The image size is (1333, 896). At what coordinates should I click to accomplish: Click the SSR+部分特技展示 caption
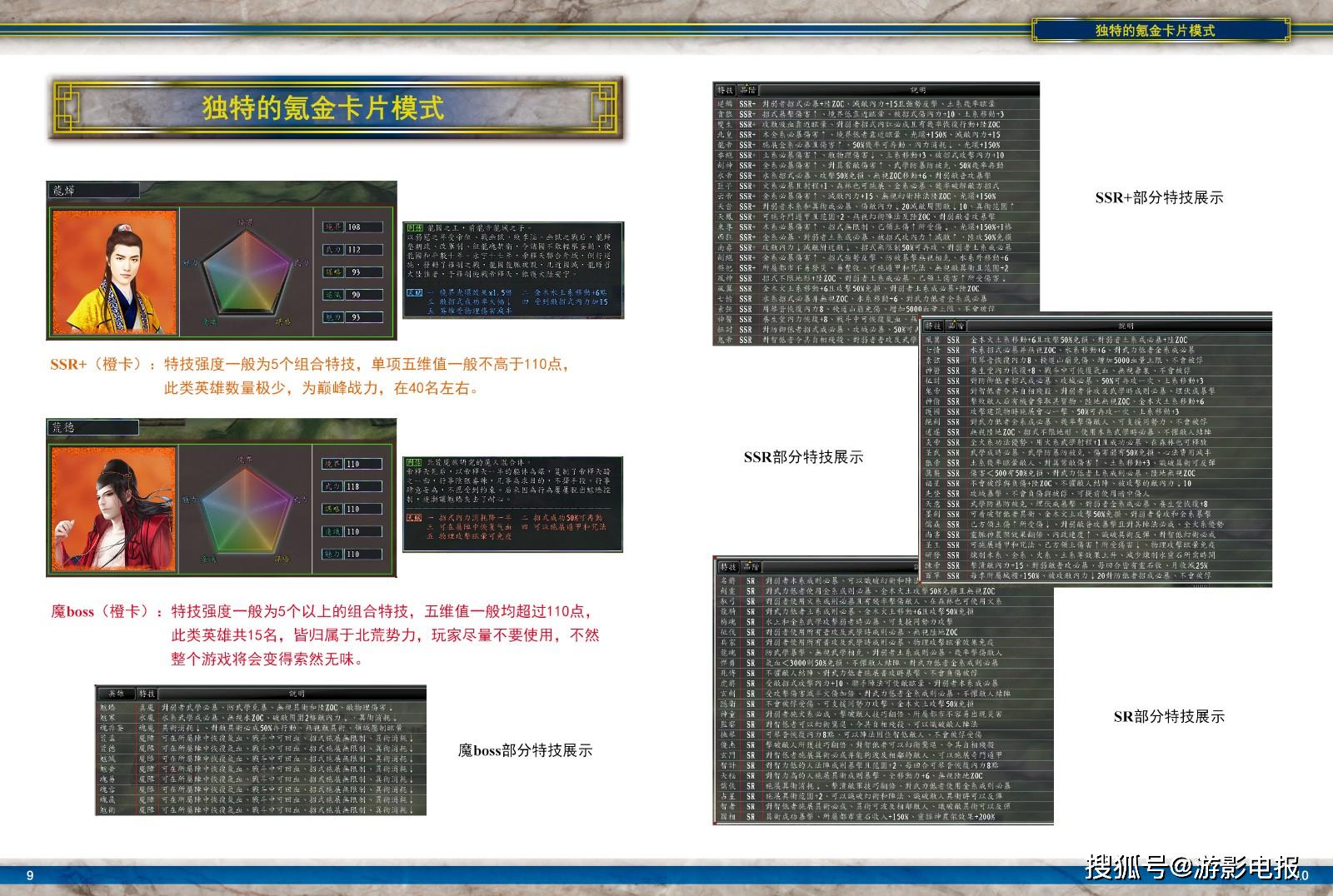(x=1159, y=198)
